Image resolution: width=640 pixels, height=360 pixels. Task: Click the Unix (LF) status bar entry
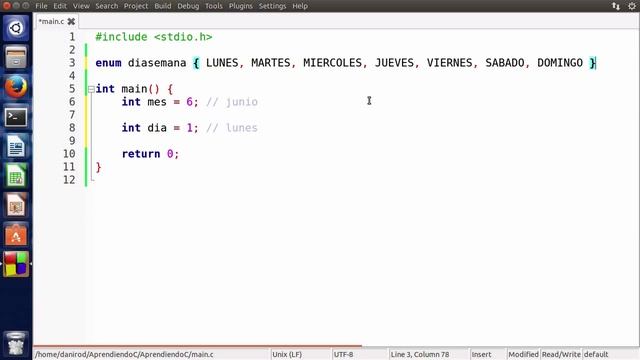click(x=287, y=354)
